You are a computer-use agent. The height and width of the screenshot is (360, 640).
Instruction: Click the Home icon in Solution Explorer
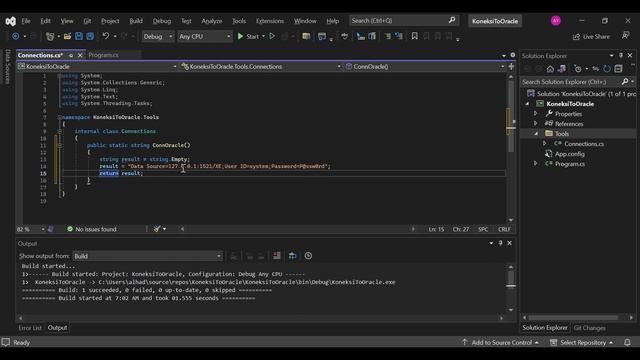tap(550, 69)
